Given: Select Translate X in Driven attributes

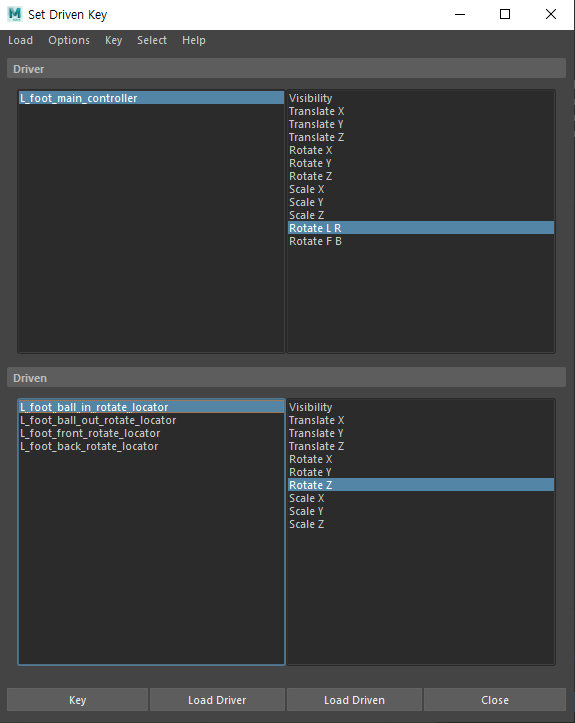Looking at the screenshot, I should [x=421, y=420].
